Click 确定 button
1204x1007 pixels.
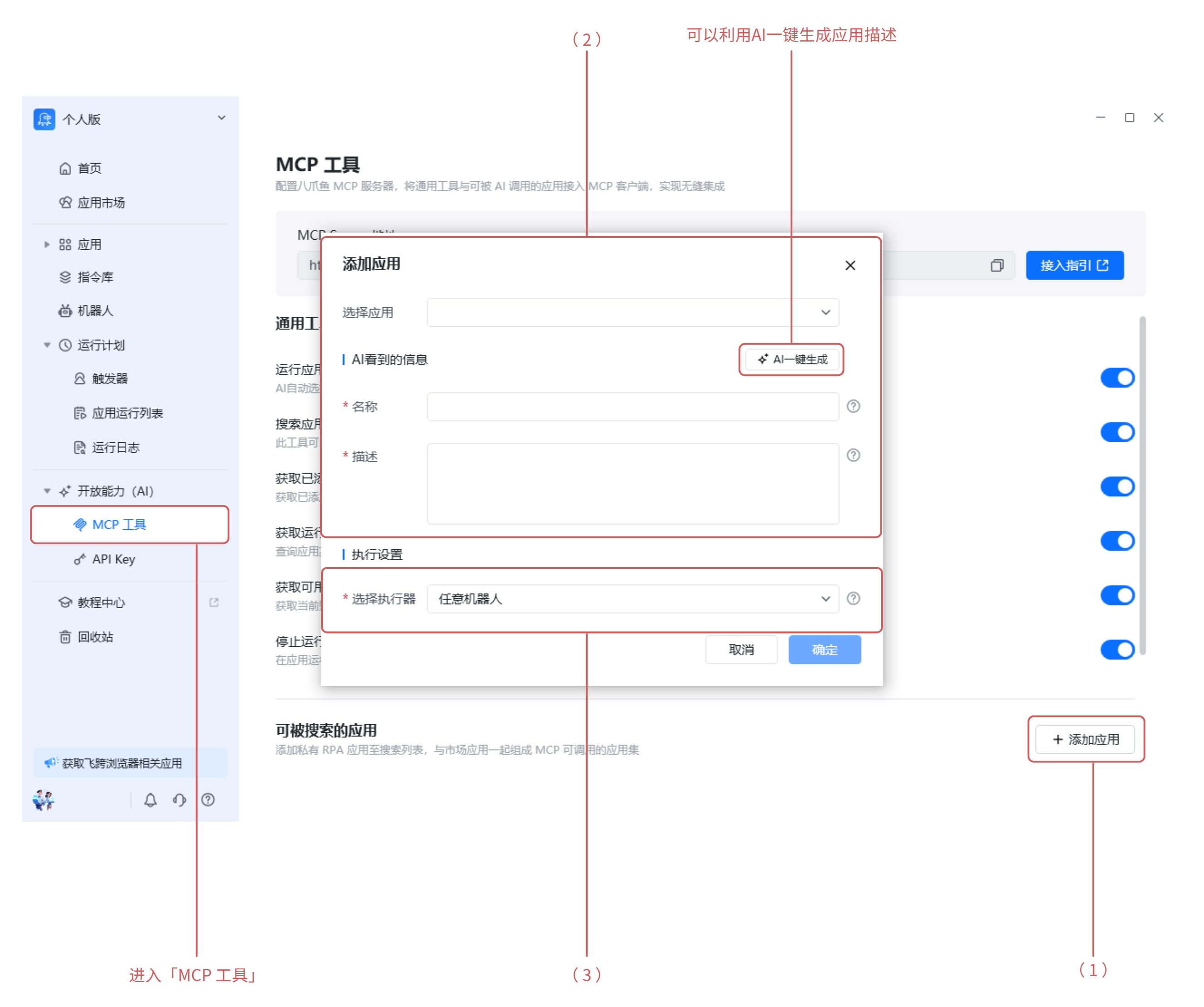825,650
